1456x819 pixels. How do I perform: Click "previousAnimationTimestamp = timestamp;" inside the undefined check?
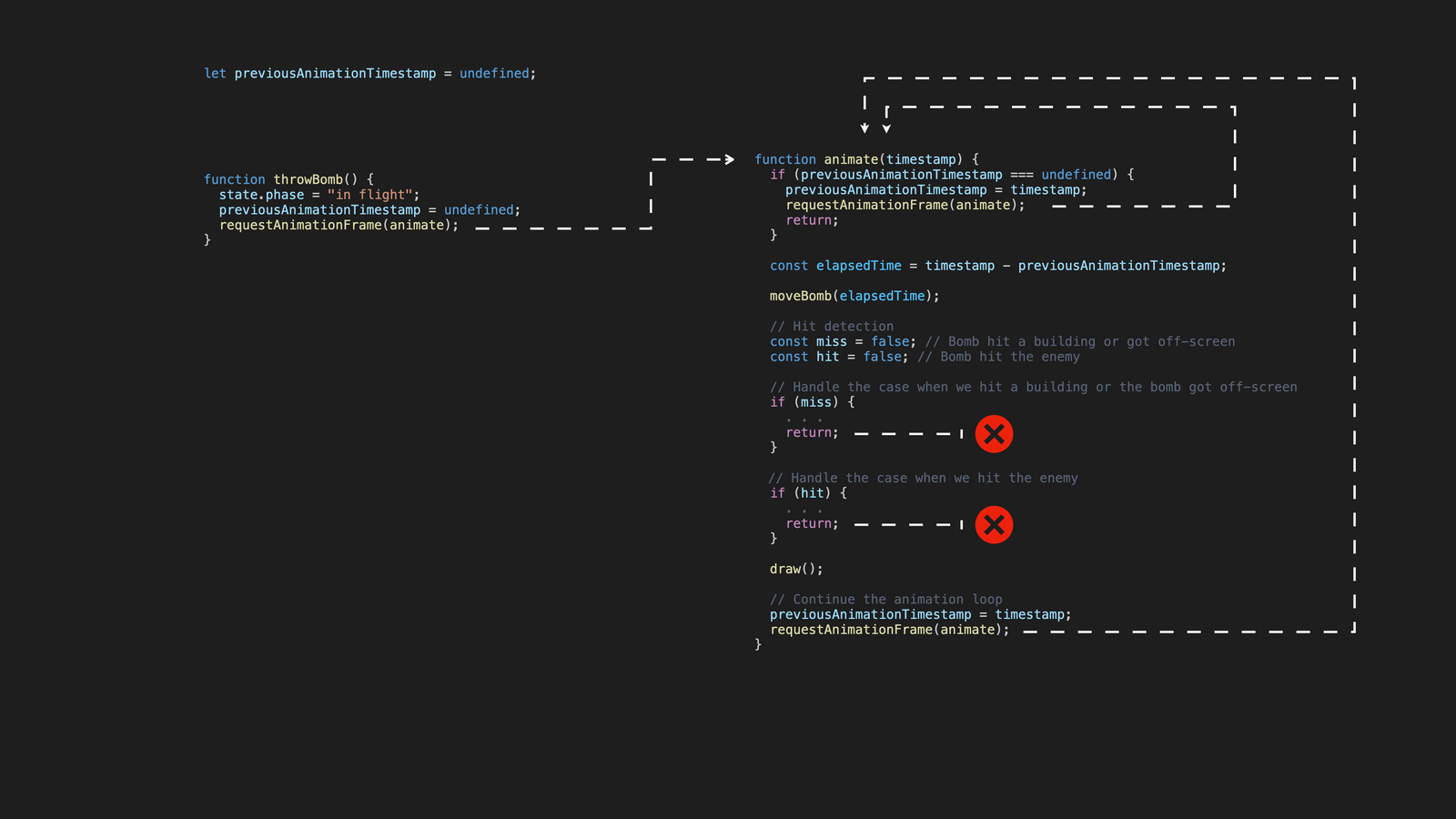(x=936, y=190)
